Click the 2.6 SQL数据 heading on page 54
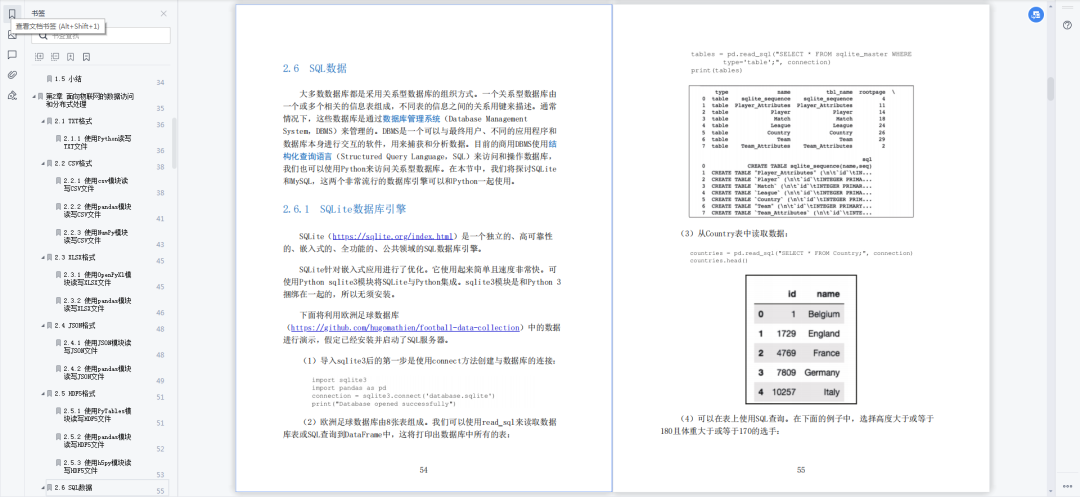Image resolution: width=1080 pixels, height=497 pixels. (x=314, y=68)
